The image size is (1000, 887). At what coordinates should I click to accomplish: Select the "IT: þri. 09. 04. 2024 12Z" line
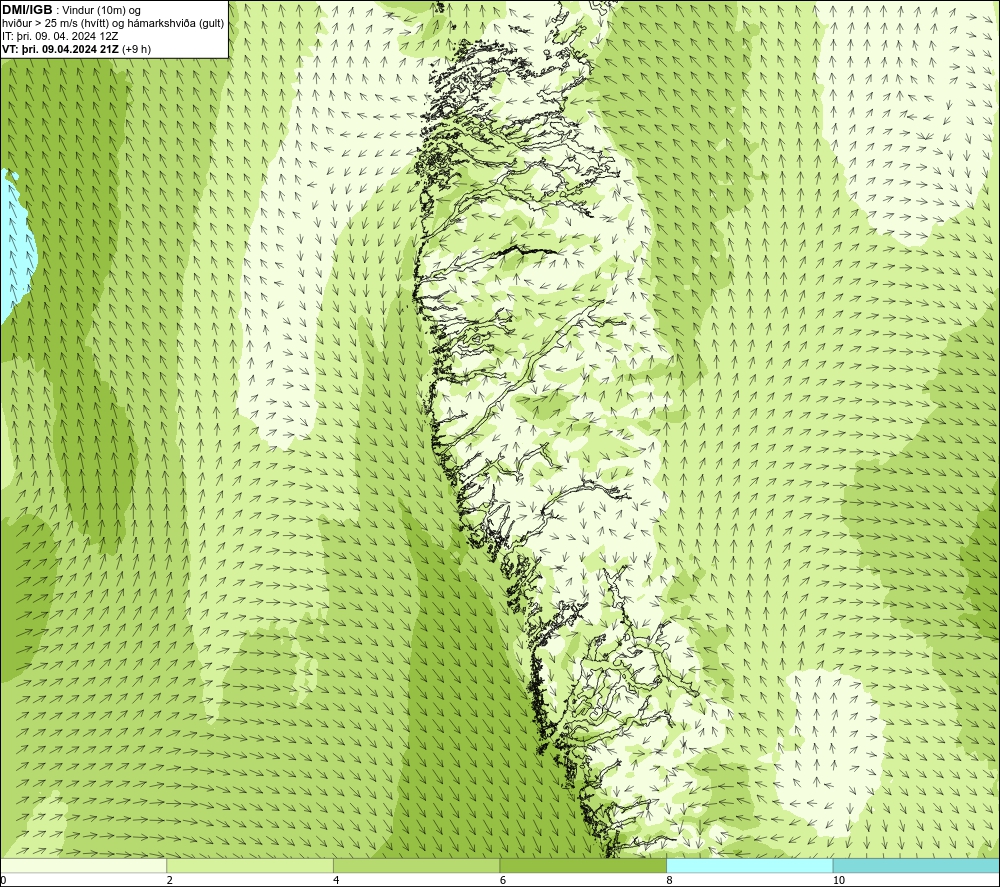[x=60, y=36]
